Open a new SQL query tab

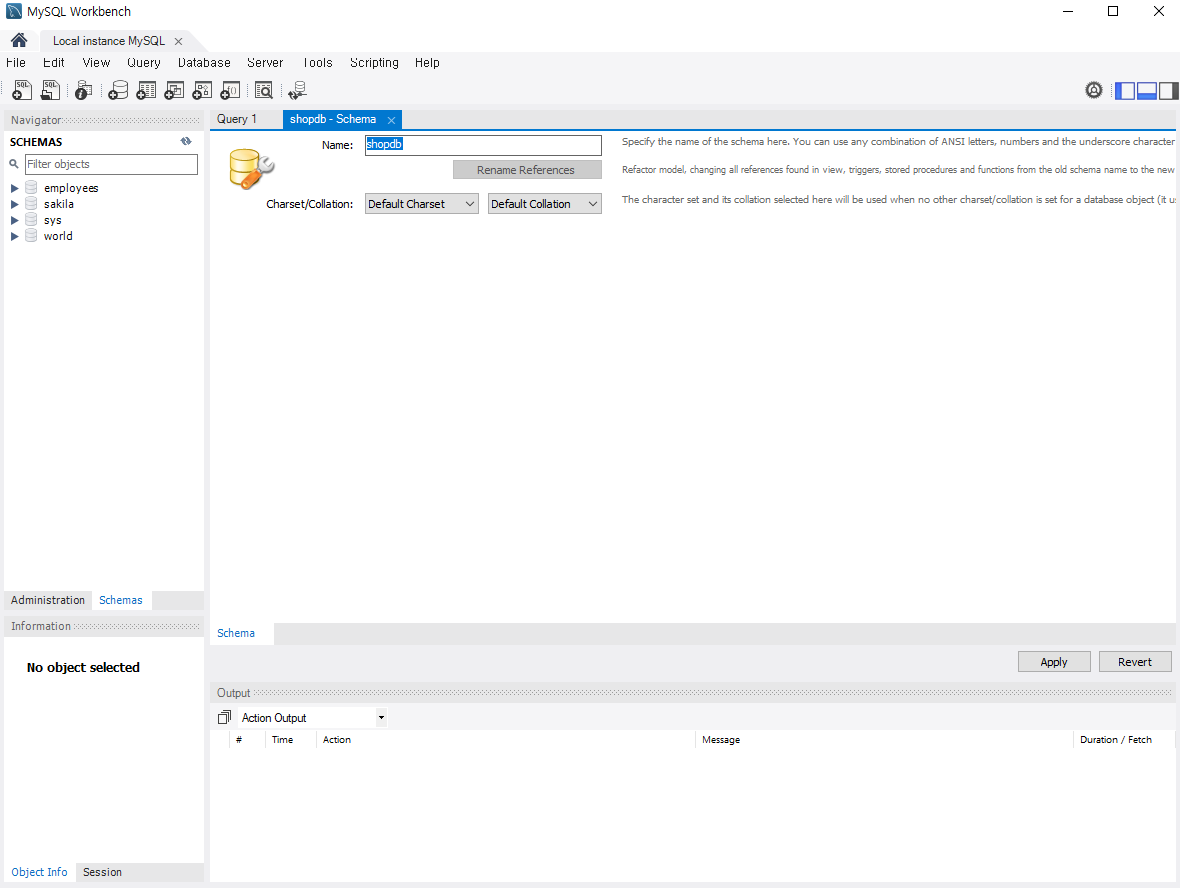[x=22, y=90]
